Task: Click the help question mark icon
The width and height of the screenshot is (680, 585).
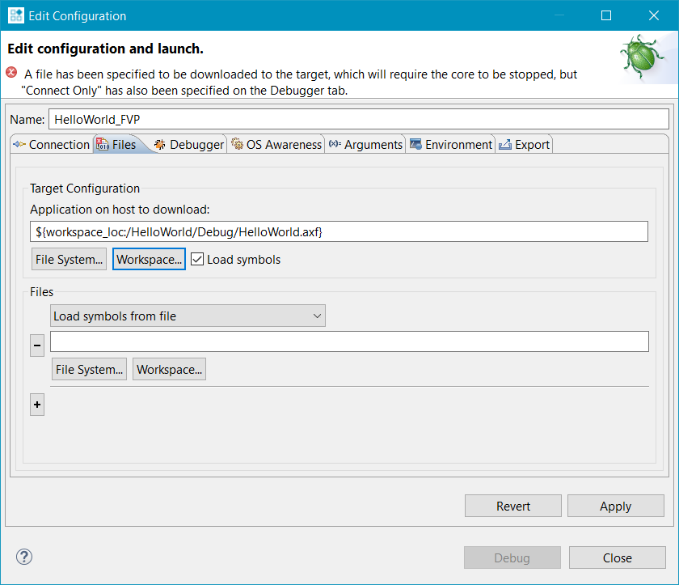Action: [x=25, y=557]
